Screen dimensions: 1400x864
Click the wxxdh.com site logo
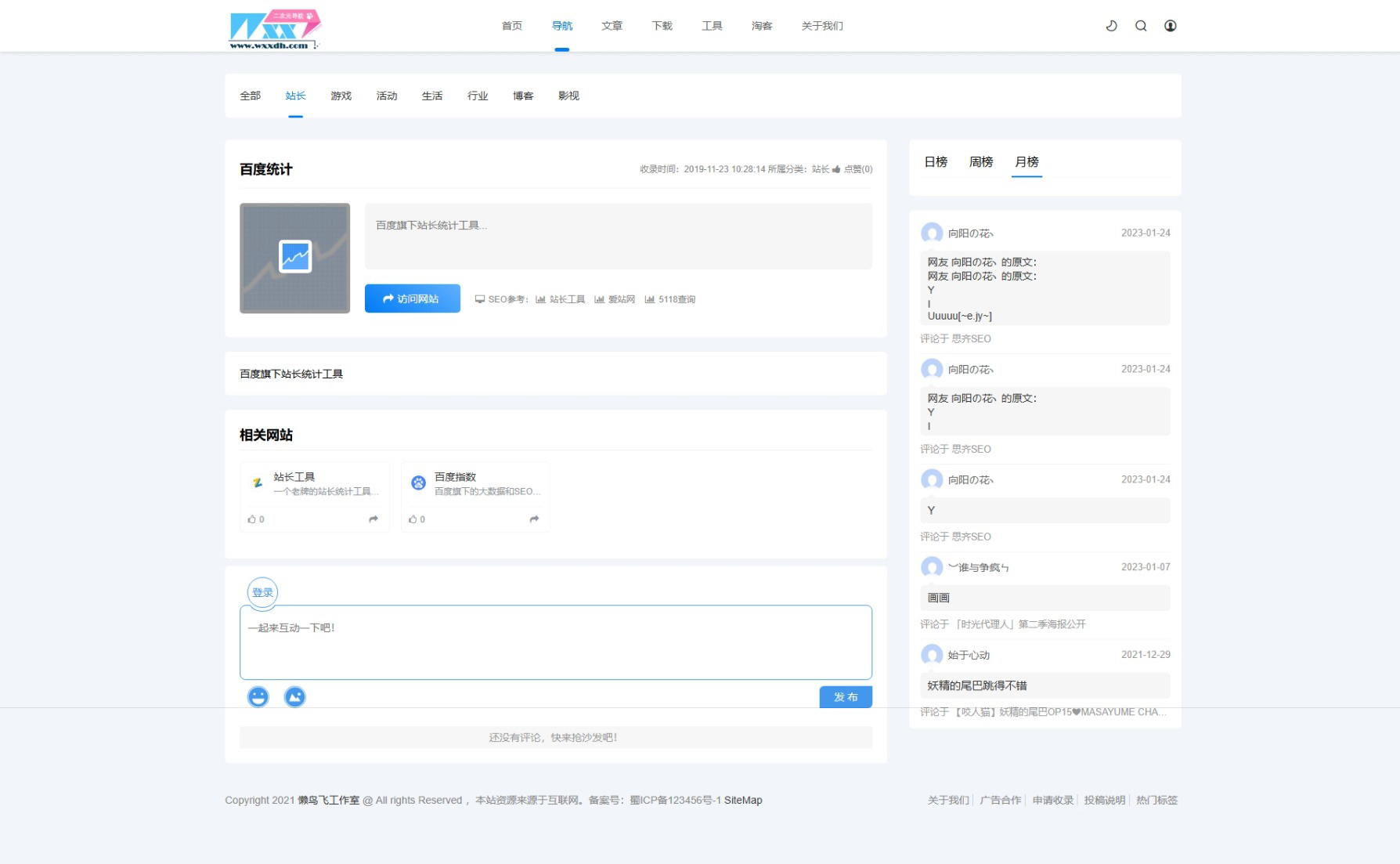click(x=274, y=30)
